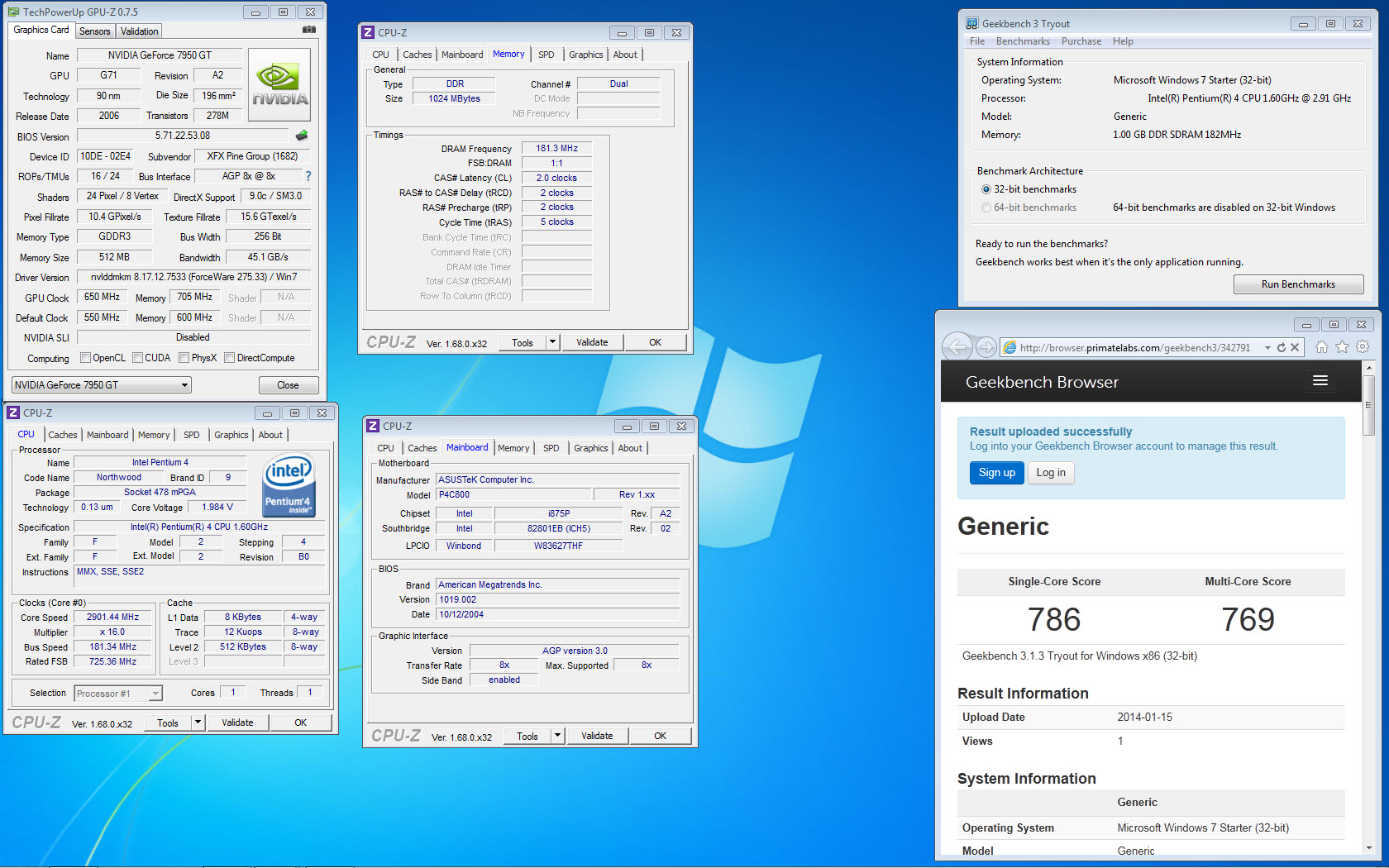The width and height of the screenshot is (1389, 868).
Task: Click browser back arrow button
Action: coord(957,347)
